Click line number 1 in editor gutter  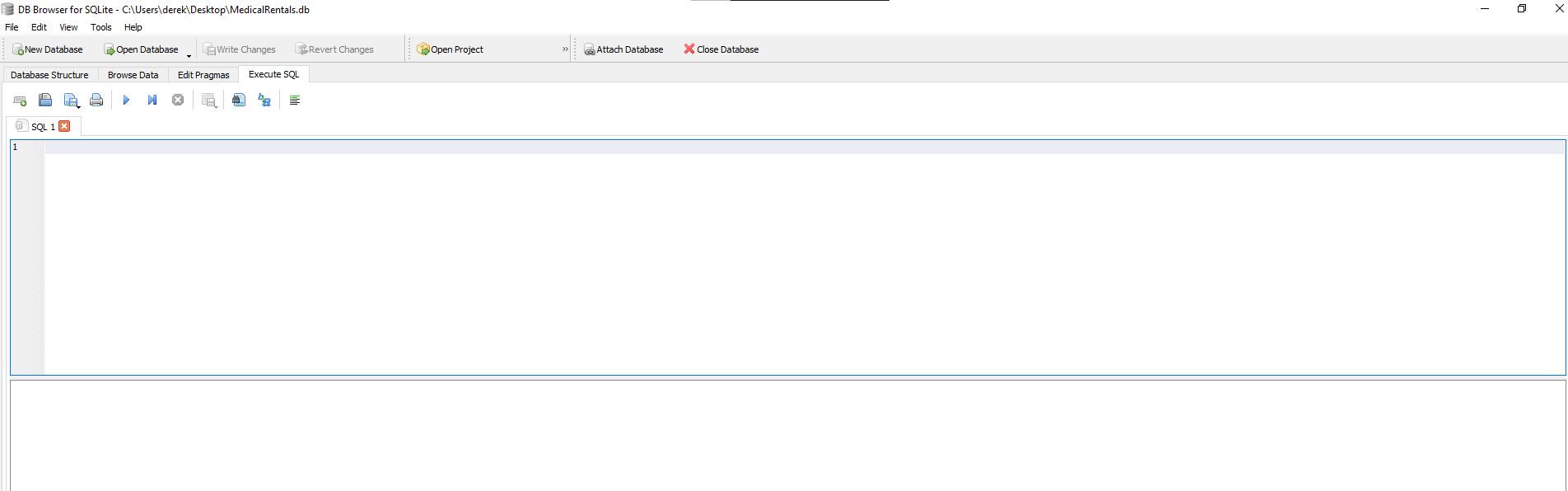pyautogui.click(x=15, y=147)
